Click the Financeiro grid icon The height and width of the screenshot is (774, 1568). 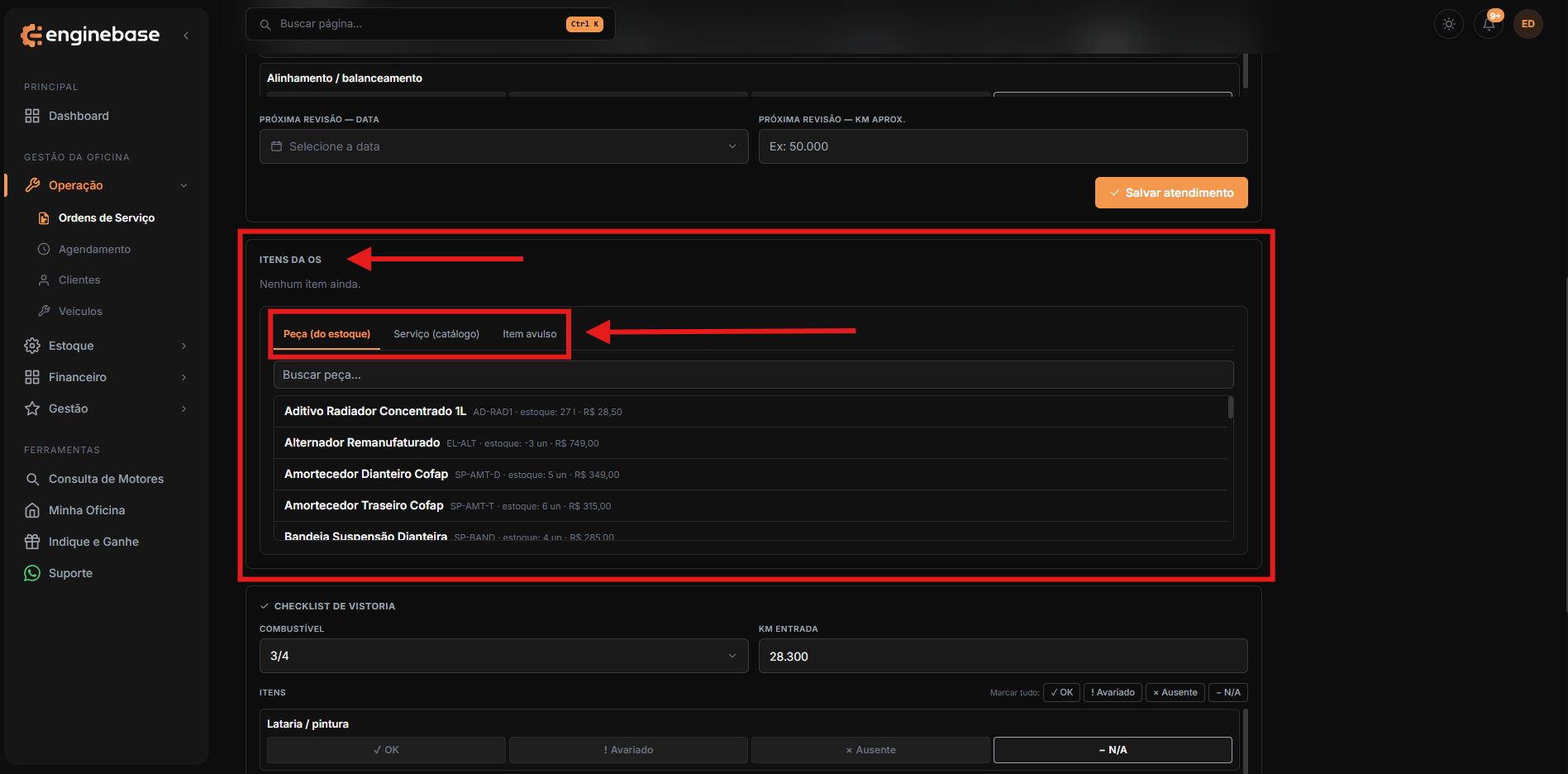click(x=32, y=377)
